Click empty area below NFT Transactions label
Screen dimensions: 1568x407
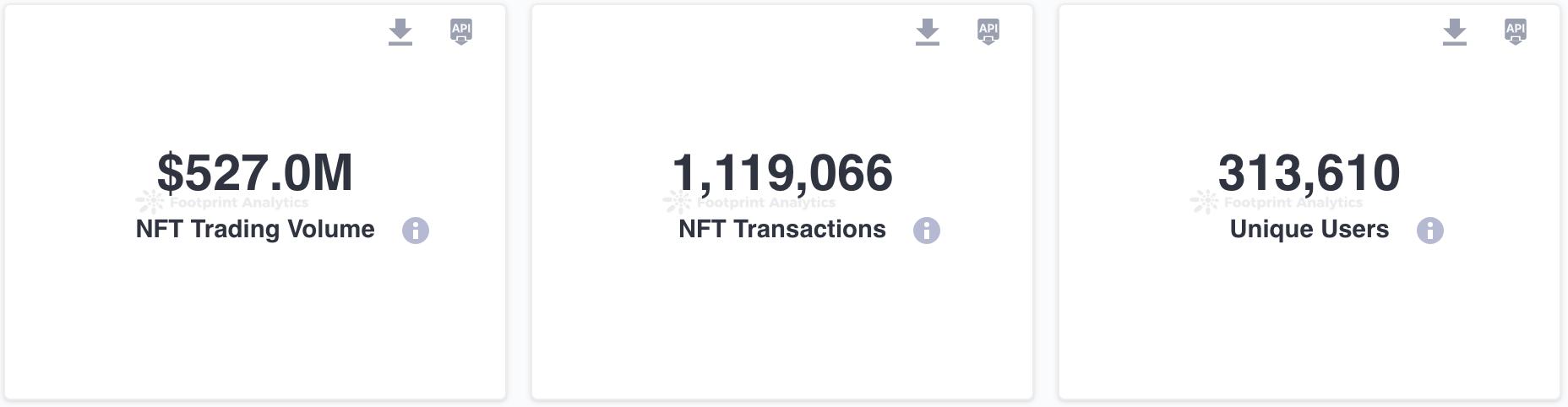point(782,321)
